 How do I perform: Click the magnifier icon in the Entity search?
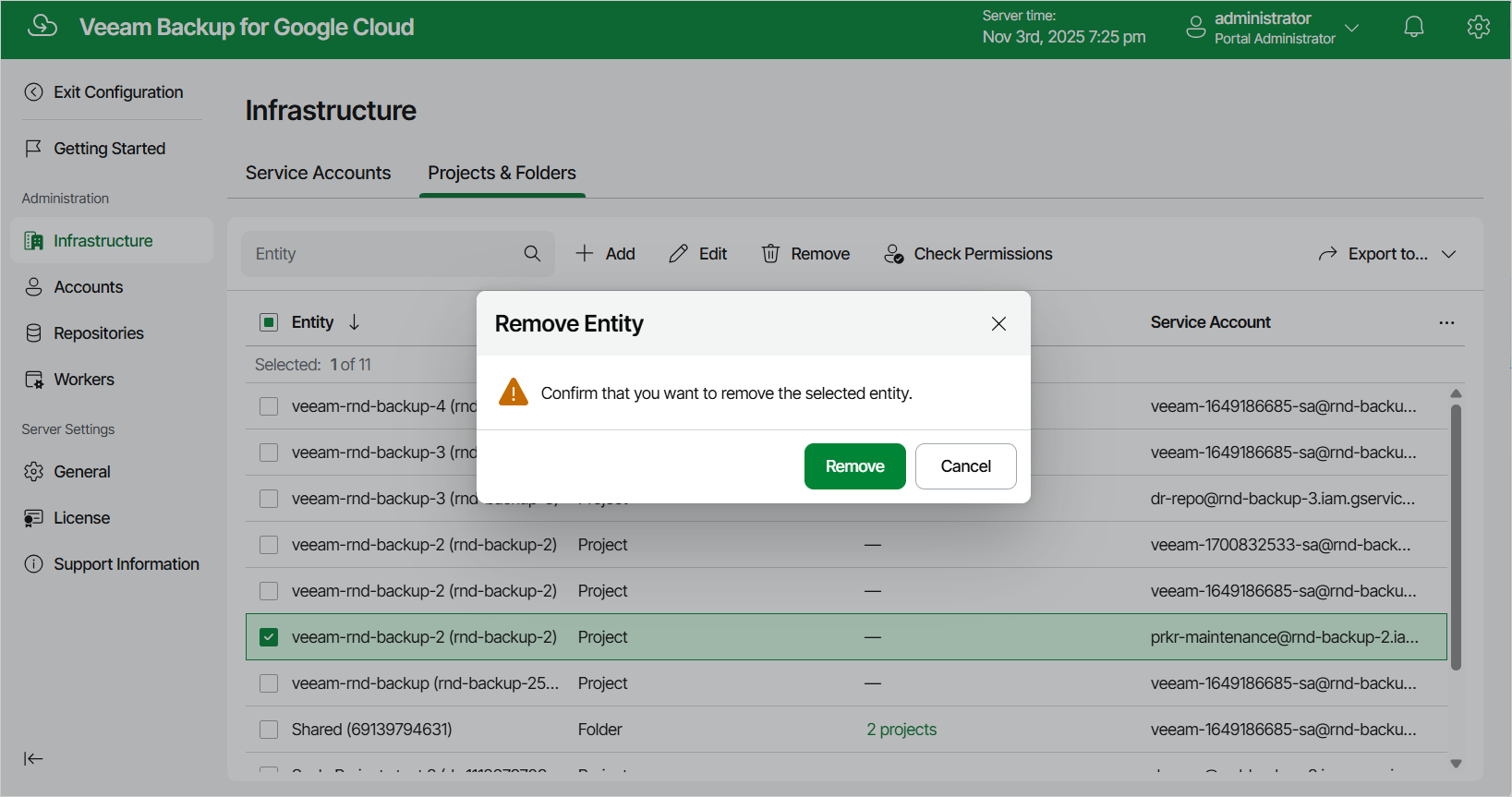click(532, 253)
